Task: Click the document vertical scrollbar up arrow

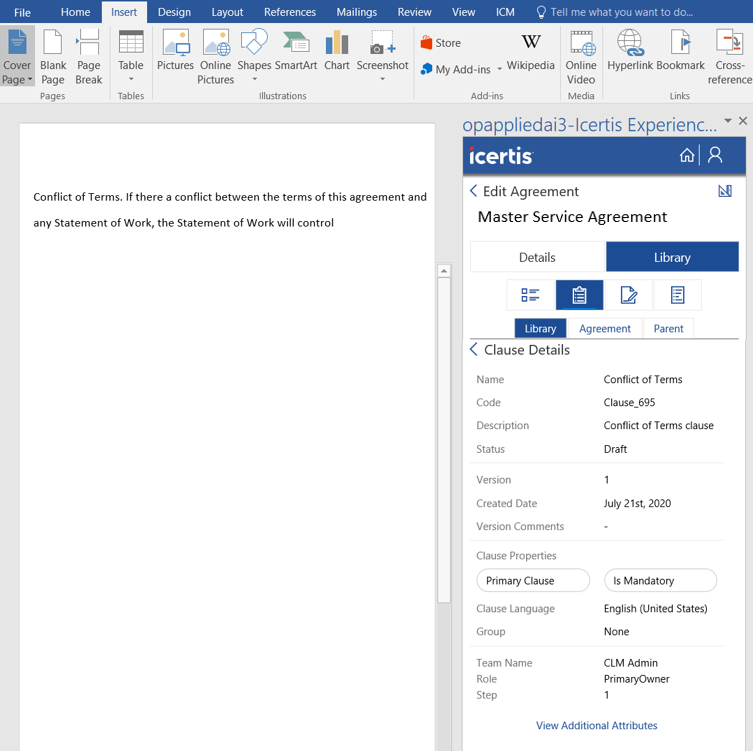Action: click(x=444, y=271)
